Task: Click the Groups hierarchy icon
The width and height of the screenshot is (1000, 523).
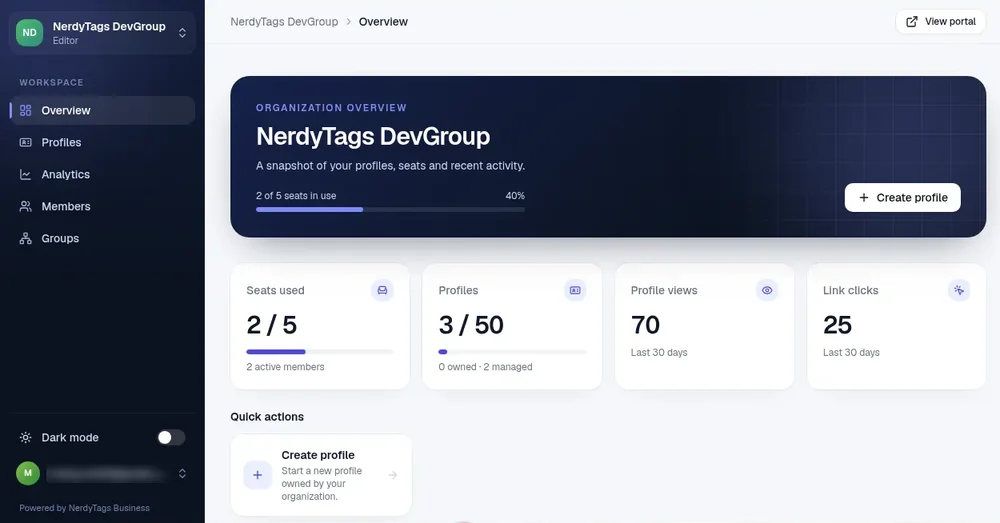Action: 26,238
